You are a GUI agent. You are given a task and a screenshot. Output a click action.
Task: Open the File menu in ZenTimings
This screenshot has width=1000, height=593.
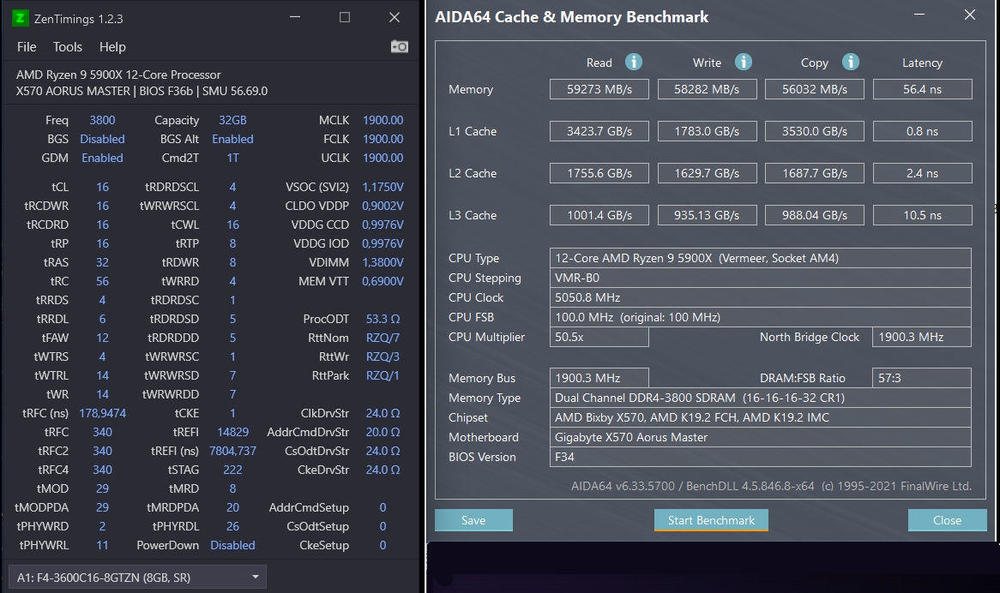coord(27,47)
